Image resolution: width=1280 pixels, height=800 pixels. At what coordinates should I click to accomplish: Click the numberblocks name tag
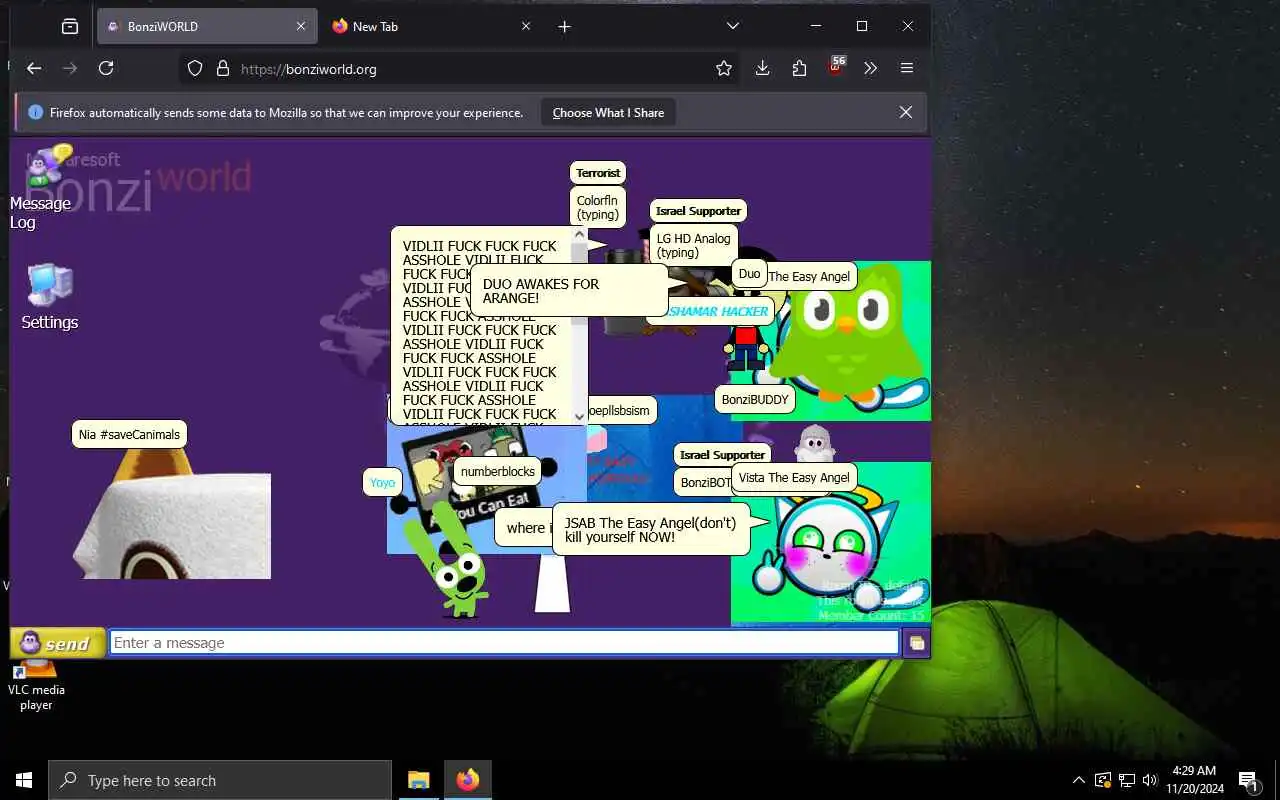(x=497, y=471)
